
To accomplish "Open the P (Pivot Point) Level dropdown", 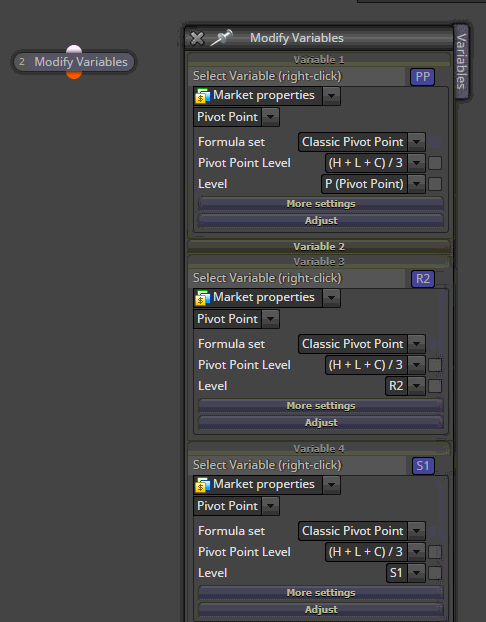I will [x=417, y=184].
